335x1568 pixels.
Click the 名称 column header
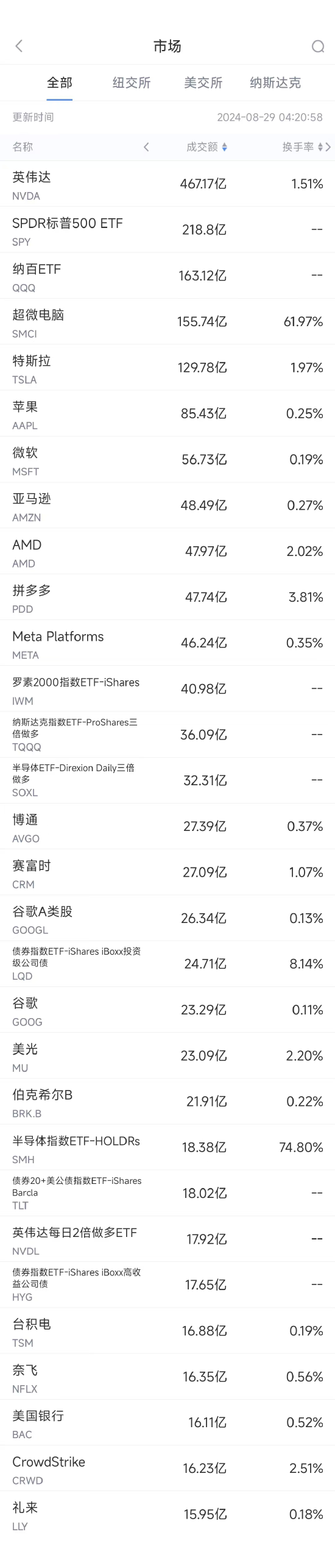(x=23, y=147)
